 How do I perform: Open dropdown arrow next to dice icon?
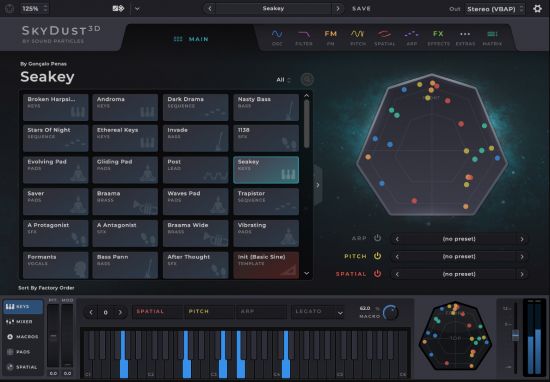[137, 9]
